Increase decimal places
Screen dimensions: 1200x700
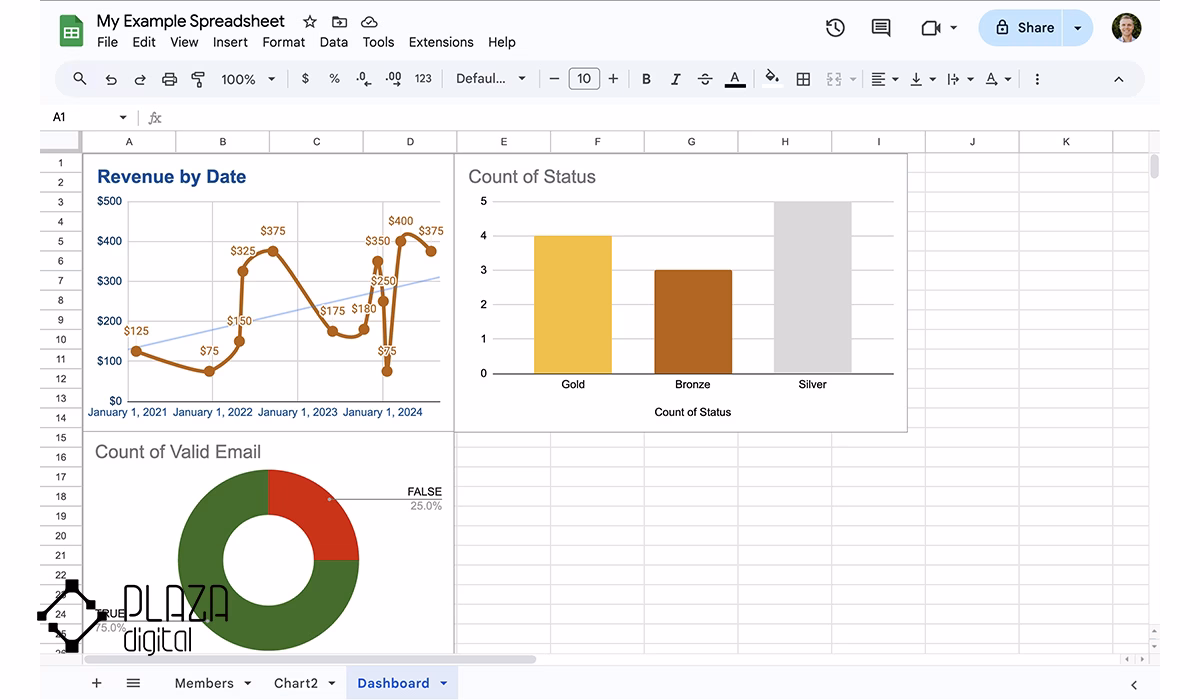[x=393, y=79]
